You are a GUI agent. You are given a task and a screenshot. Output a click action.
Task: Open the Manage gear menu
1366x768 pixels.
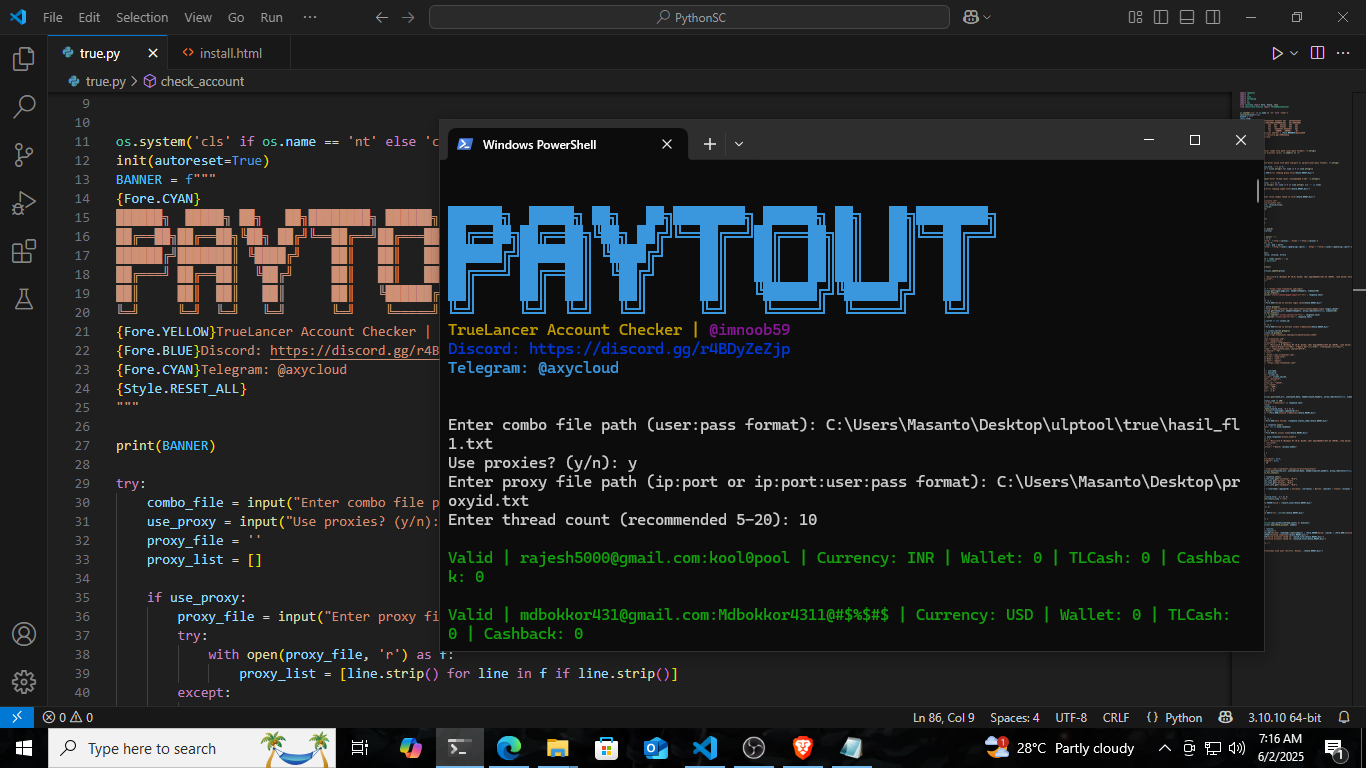point(24,682)
